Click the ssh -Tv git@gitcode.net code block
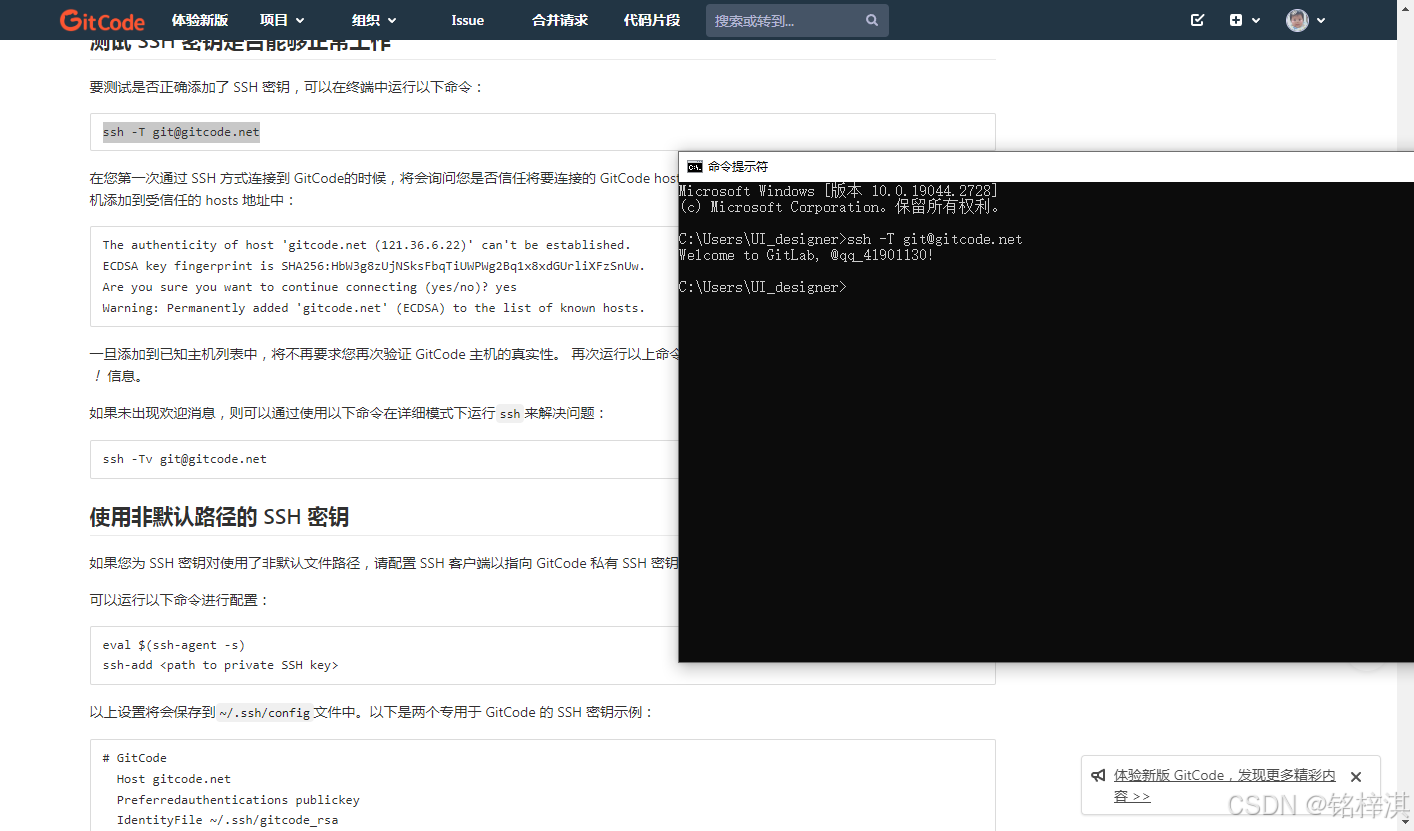 click(x=384, y=459)
